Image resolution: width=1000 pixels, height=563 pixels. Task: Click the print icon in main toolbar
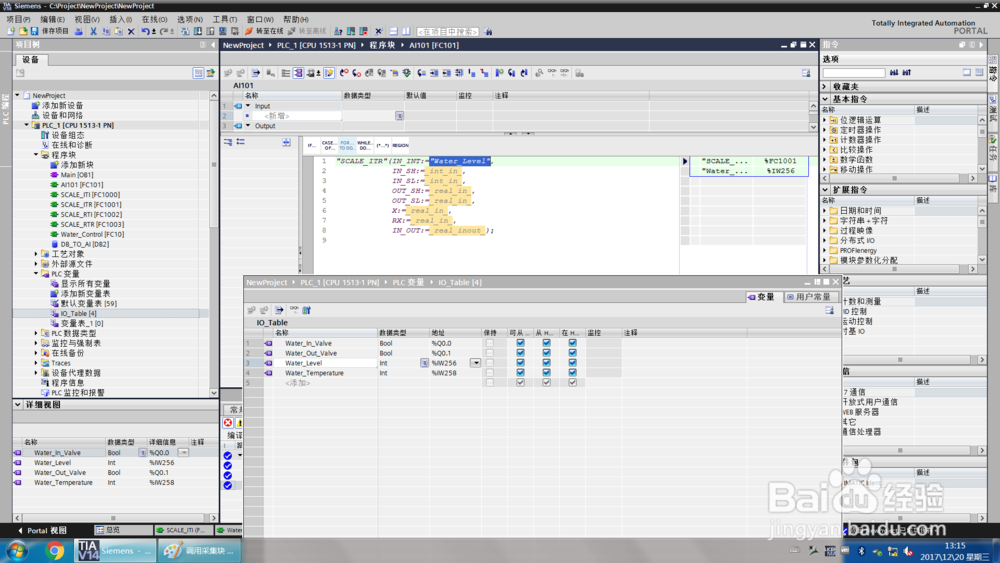[x=78, y=31]
